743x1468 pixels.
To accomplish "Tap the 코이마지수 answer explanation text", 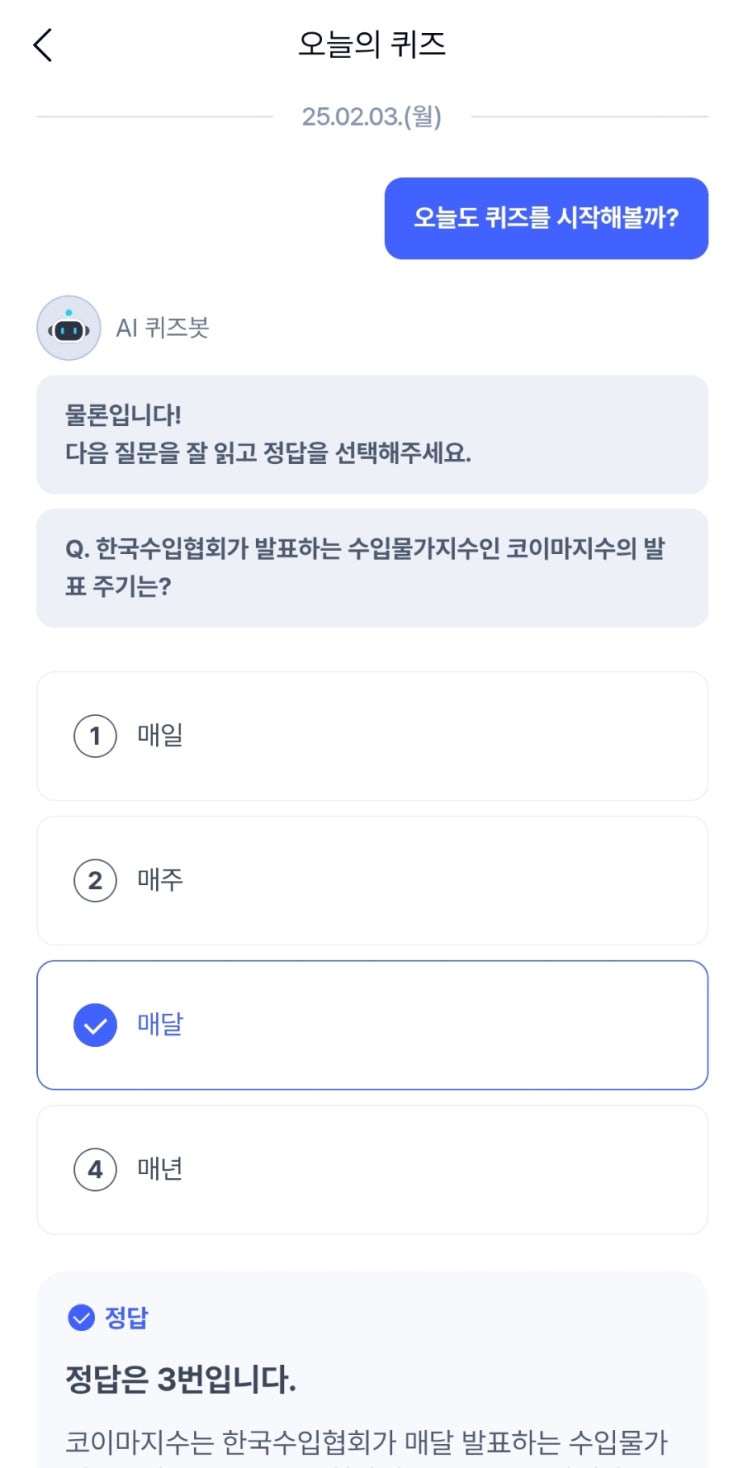I will pos(367,1443).
